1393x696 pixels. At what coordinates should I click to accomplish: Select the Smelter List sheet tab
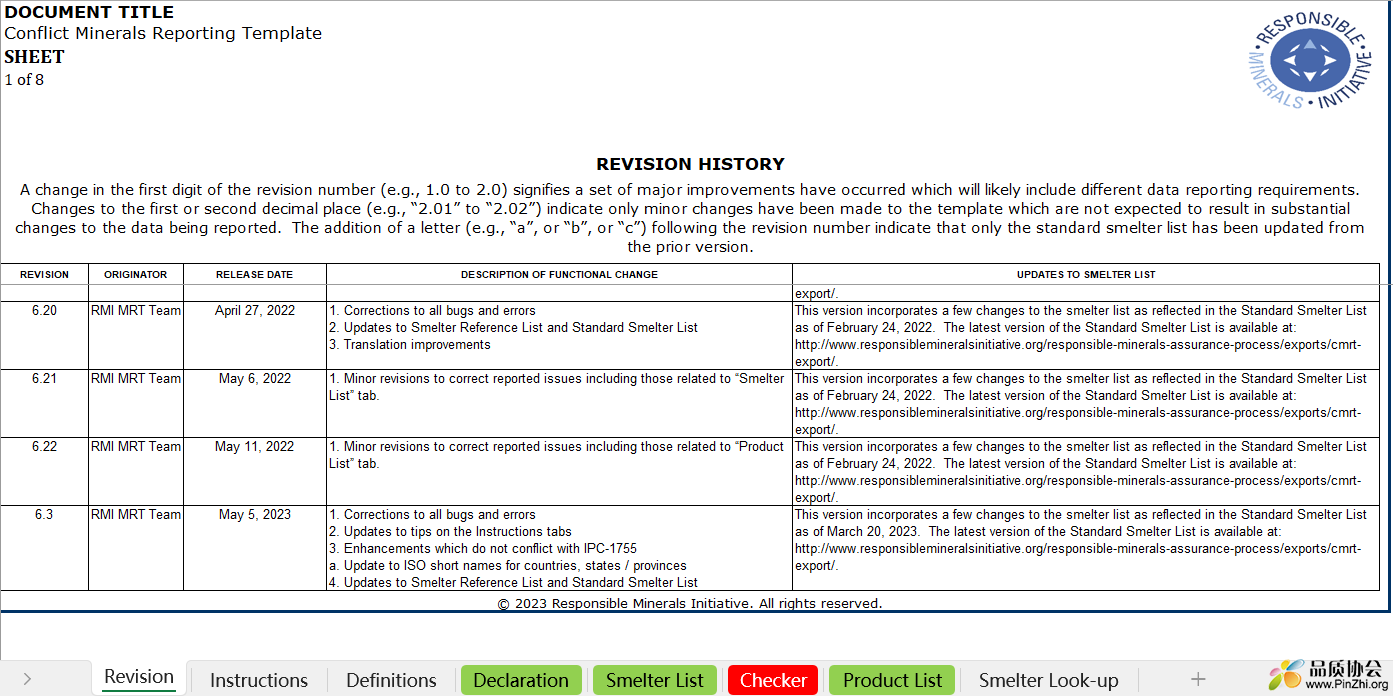tap(655, 680)
